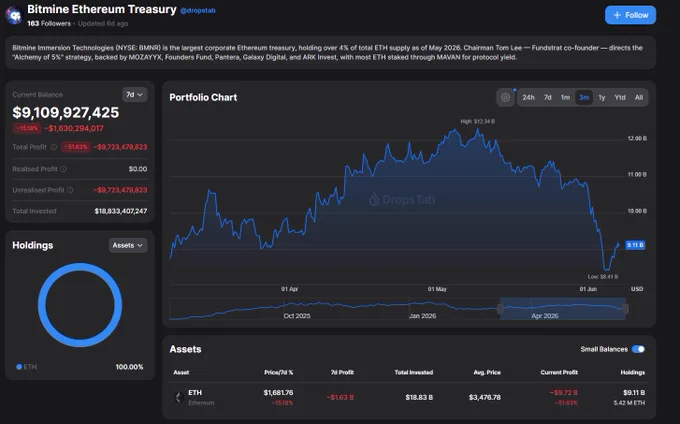Click the Jan 2026 navigator label

422,316
